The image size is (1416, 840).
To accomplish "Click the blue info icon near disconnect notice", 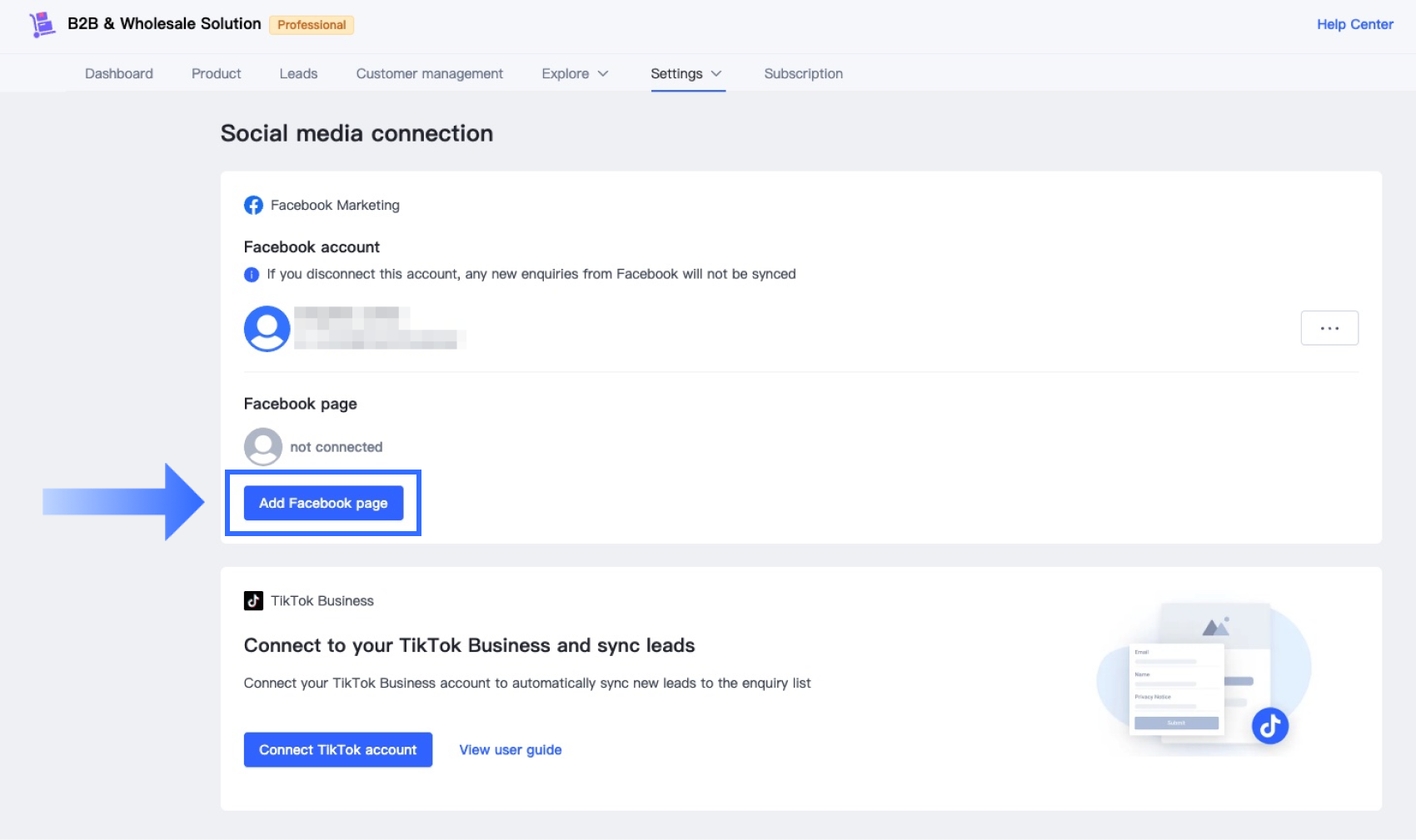I will [252, 275].
